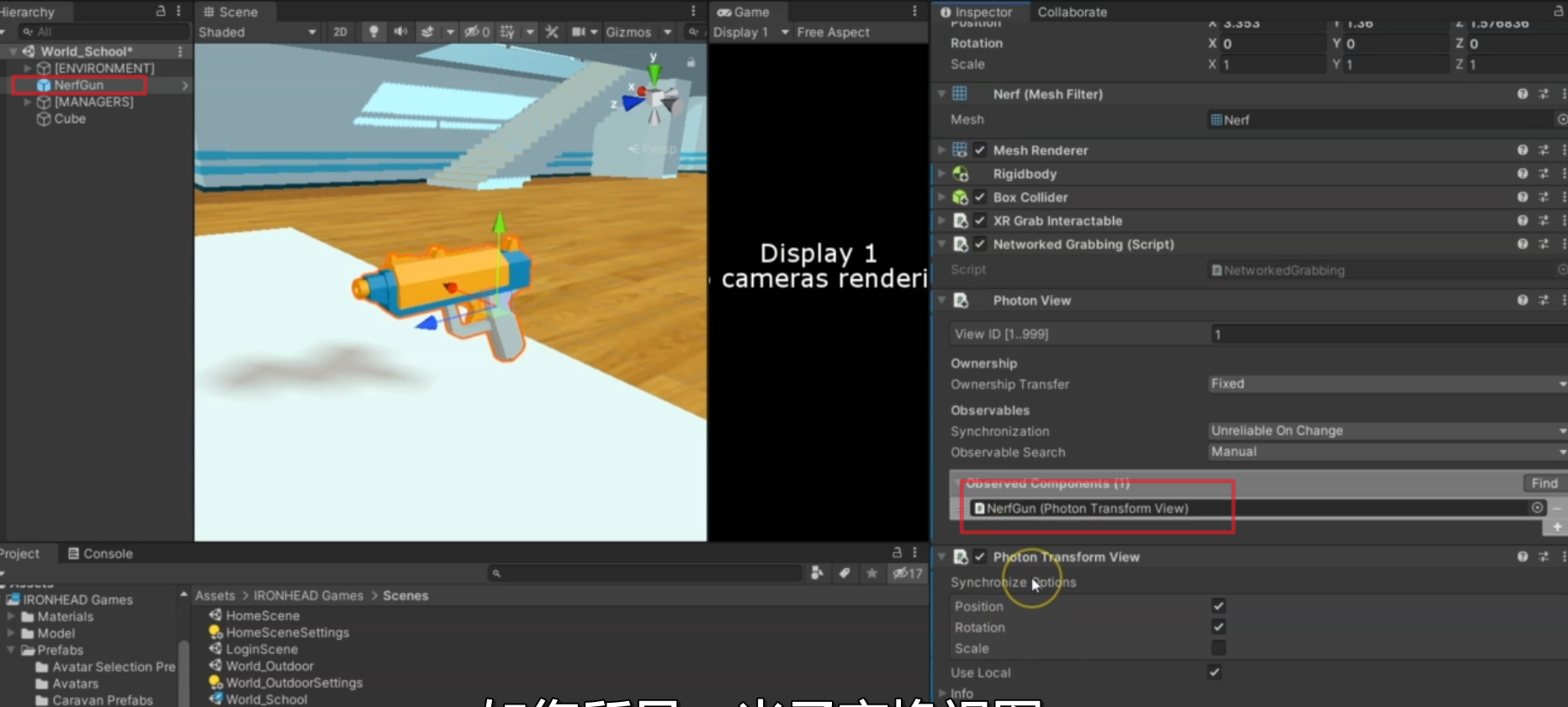The height and width of the screenshot is (707, 1568).
Task: Click the View ID input field
Action: (x=1388, y=335)
